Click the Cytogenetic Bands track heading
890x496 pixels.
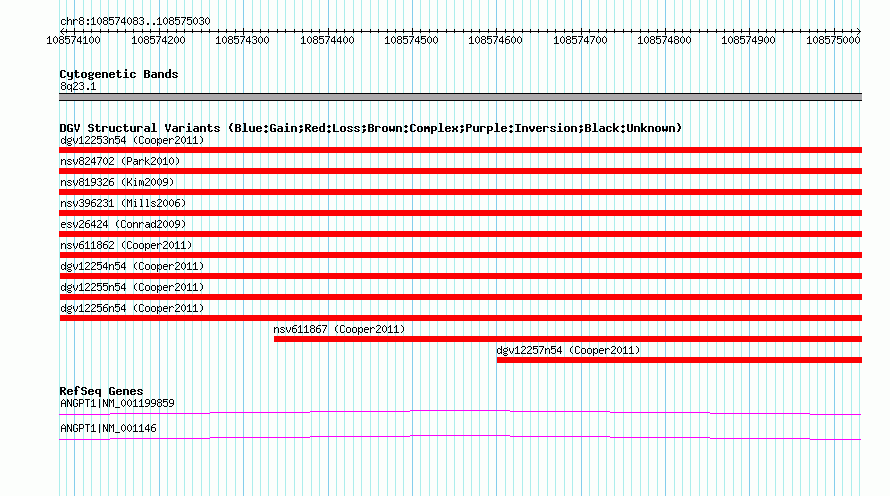tap(119, 74)
